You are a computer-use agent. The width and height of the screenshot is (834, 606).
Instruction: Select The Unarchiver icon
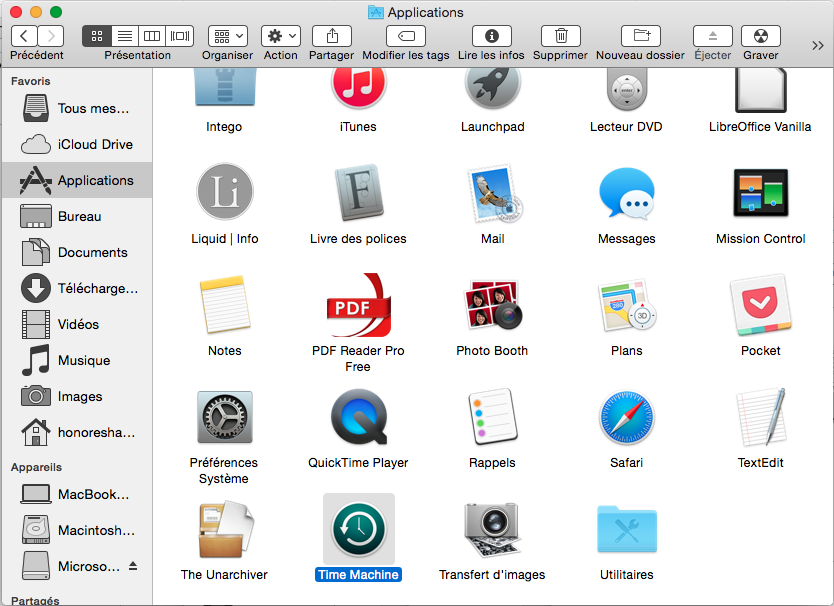pyautogui.click(x=227, y=529)
